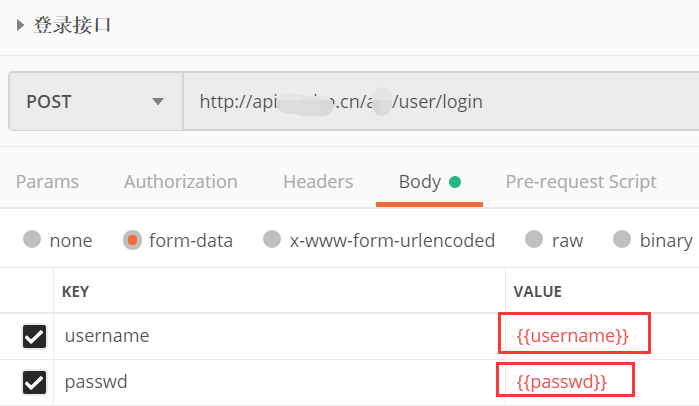Switch to the Headers tab

click(318, 182)
